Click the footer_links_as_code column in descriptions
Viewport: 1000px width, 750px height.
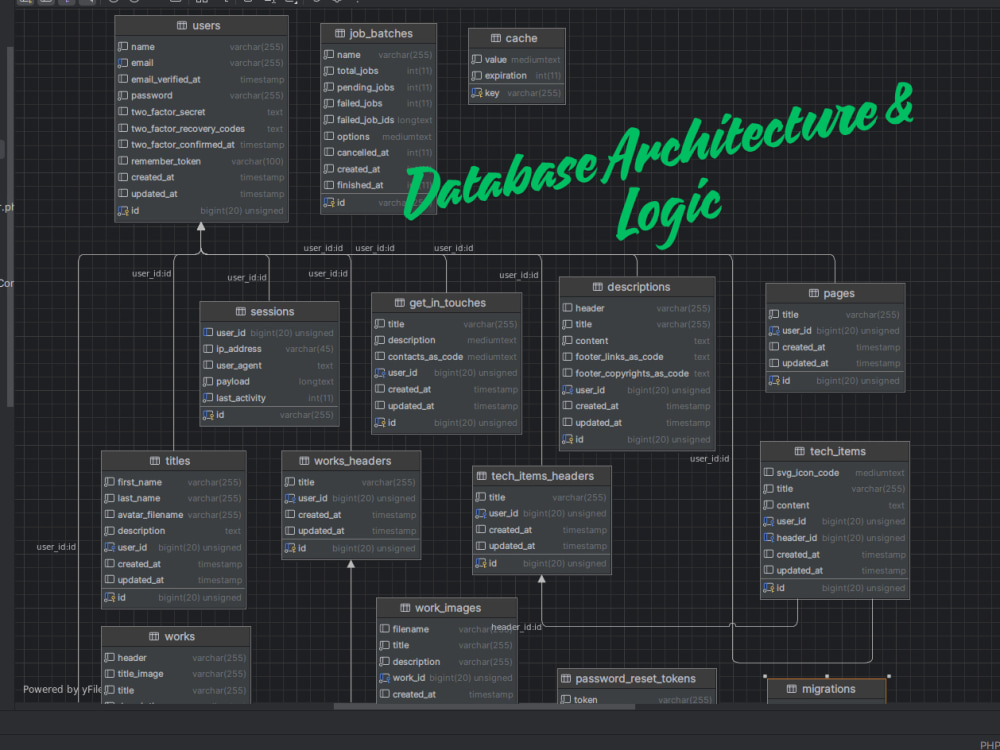[x=636, y=357]
